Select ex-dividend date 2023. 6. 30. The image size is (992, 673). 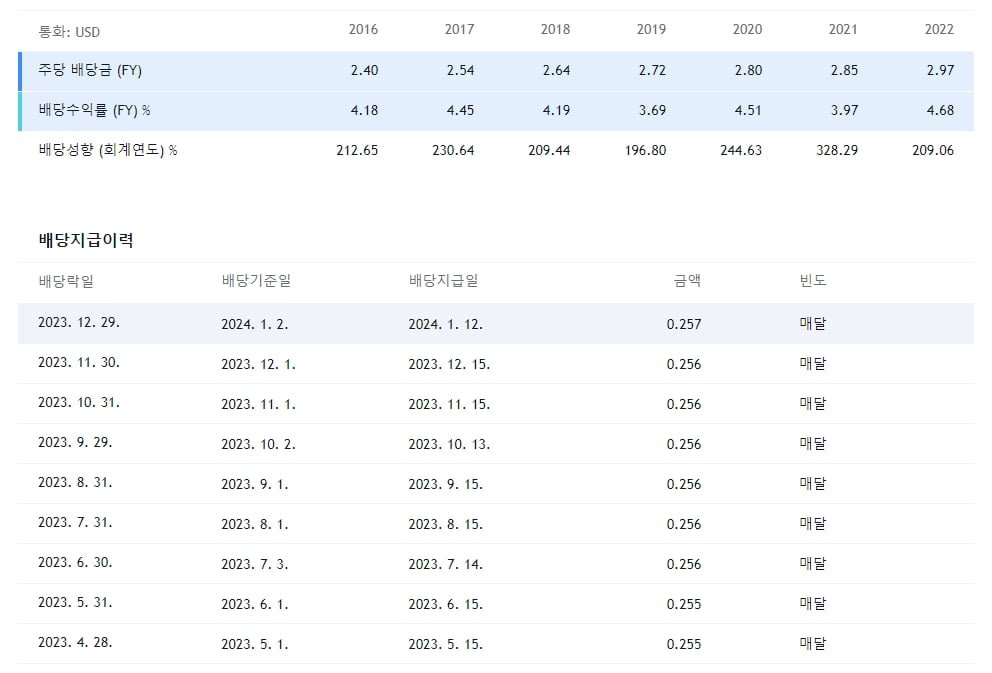point(75,562)
